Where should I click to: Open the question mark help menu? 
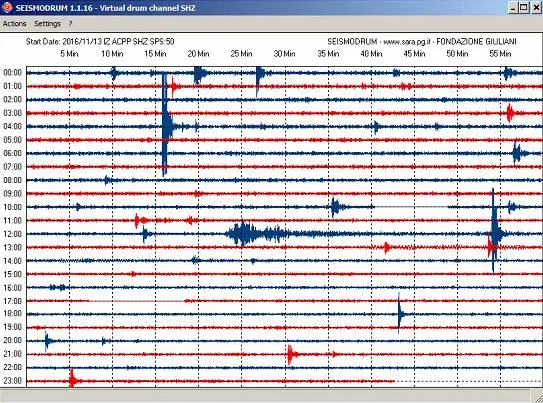click(x=70, y=24)
